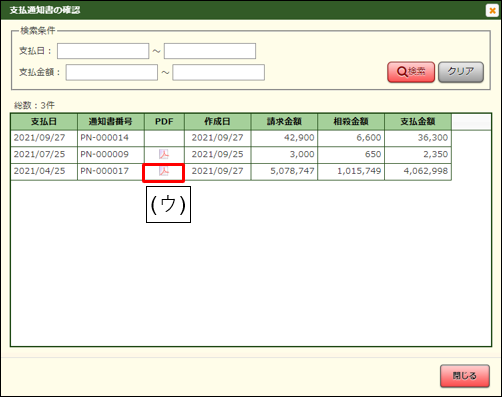
Task: Click the クリア clear button
Action: point(461,72)
